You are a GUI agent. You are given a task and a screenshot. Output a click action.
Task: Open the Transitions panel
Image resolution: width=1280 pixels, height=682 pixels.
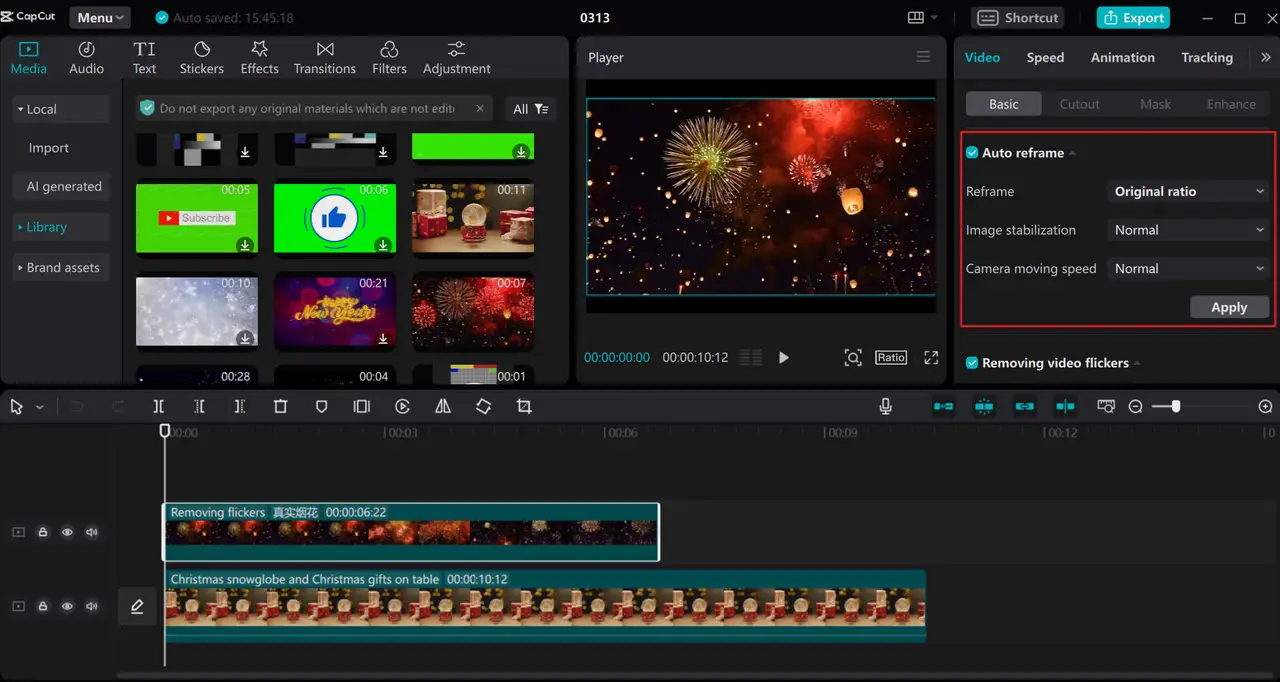(x=324, y=58)
